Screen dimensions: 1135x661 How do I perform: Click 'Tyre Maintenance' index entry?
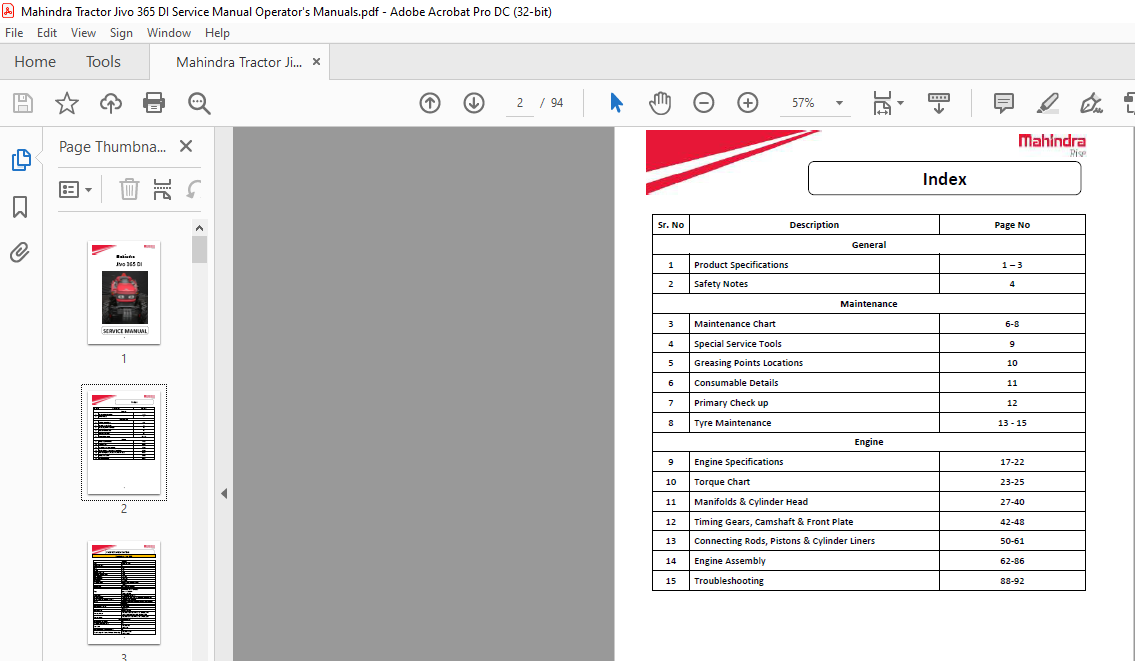(732, 423)
